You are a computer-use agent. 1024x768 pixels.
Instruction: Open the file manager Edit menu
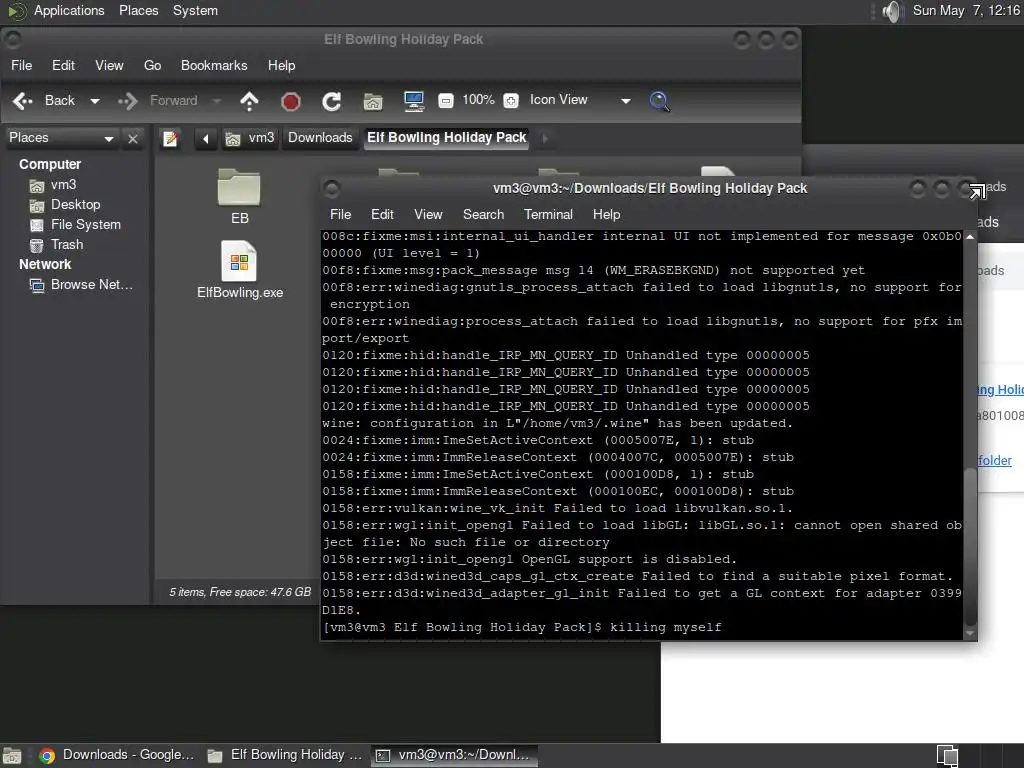click(63, 65)
